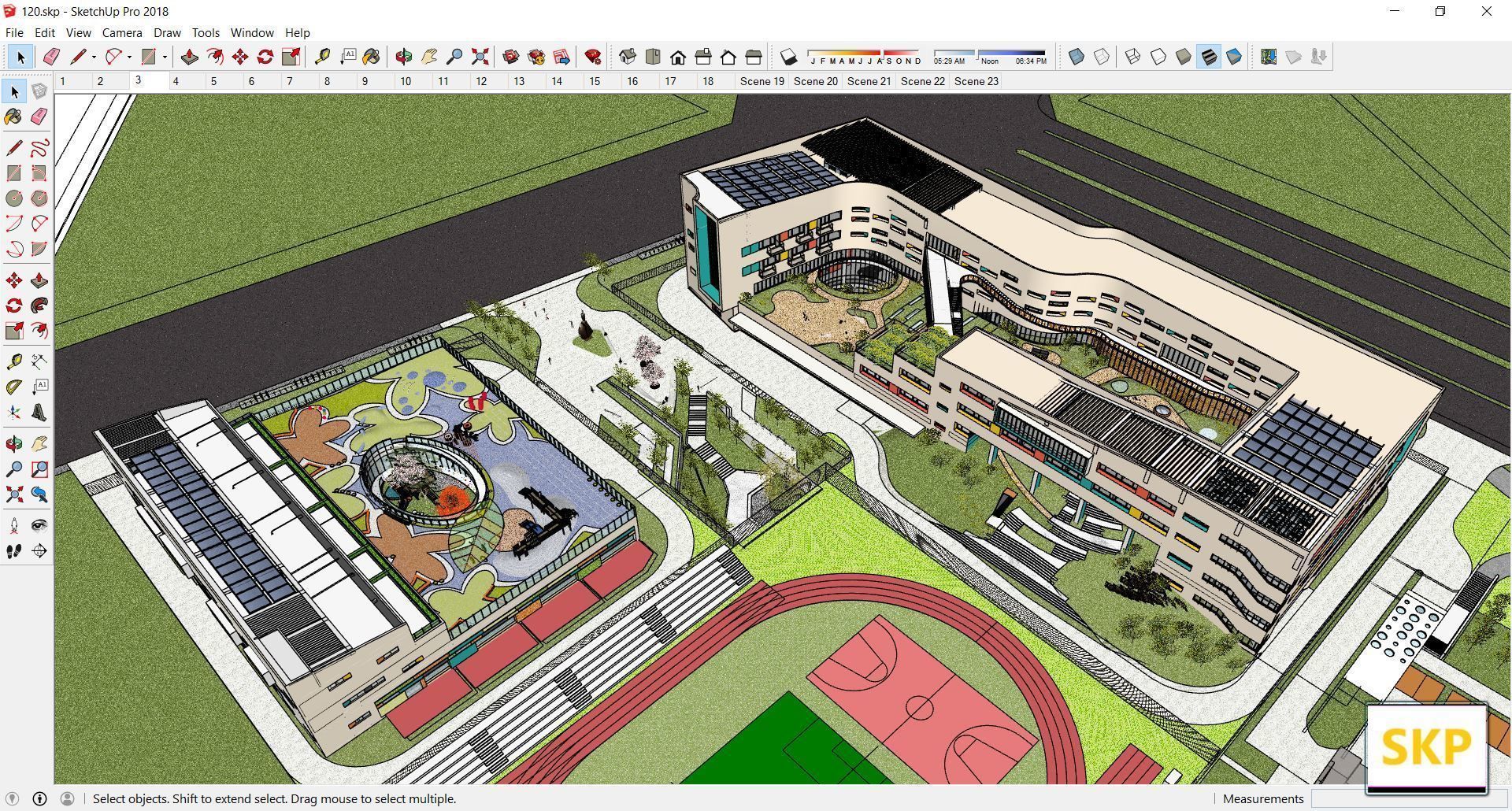Screen dimensions: 1512x811
Task: Select the Offset tool in side toolbar
Action: 39,331
